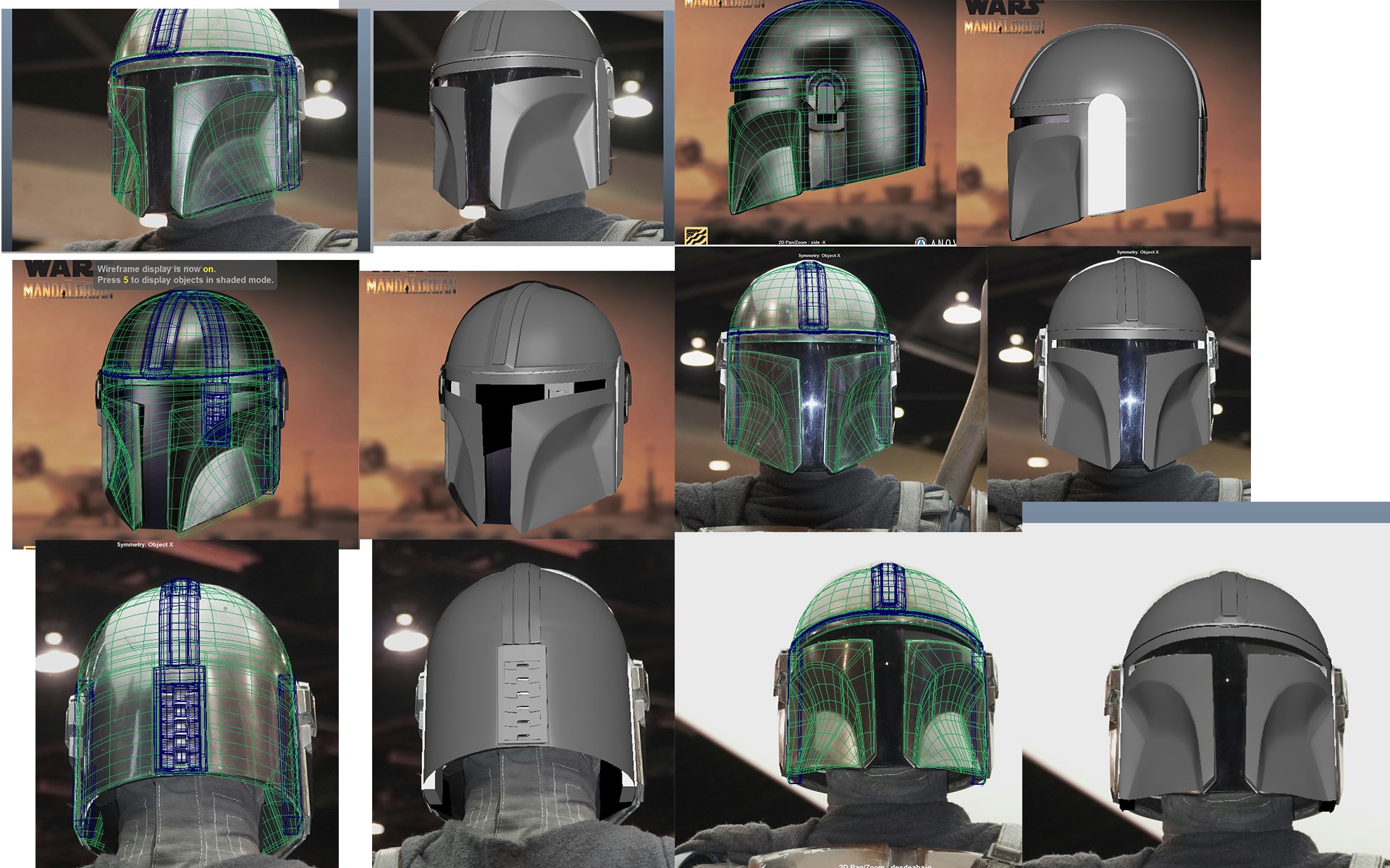1390x868 pixels.
Task: Select the gray front-view helmet render
Action: tap(1119, 374)
